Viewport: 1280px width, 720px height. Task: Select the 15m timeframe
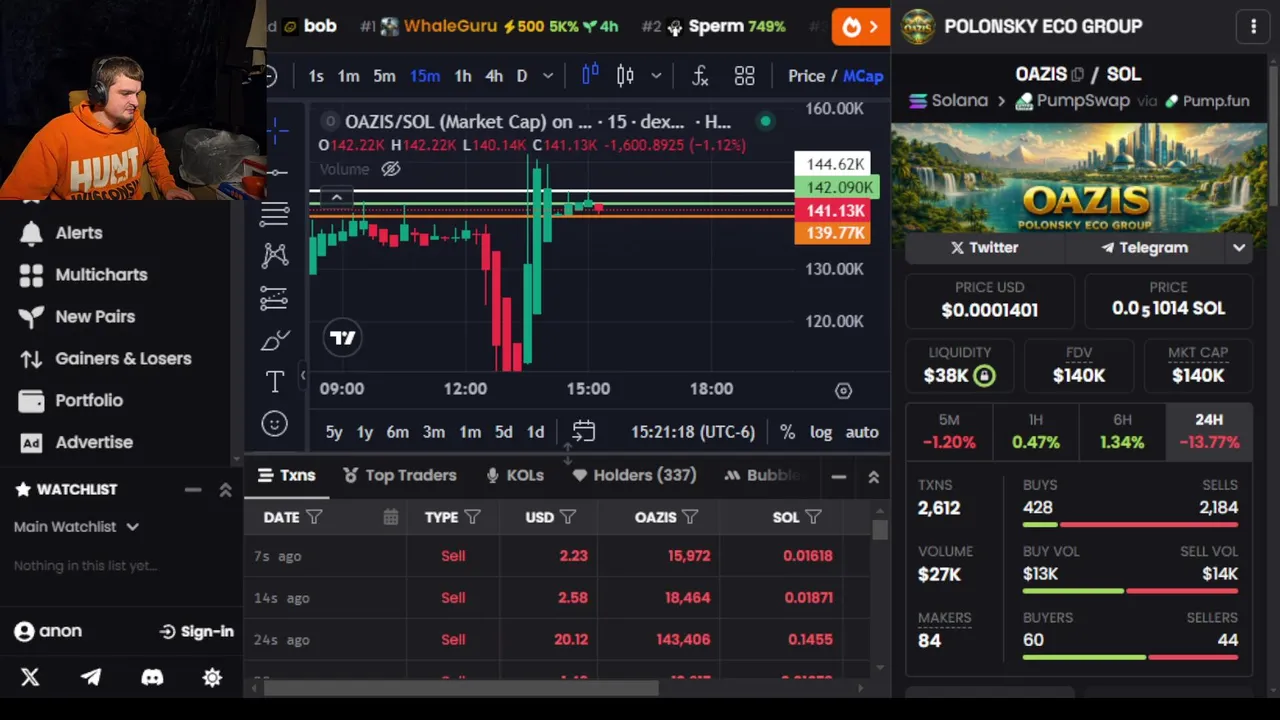[424, 76]
